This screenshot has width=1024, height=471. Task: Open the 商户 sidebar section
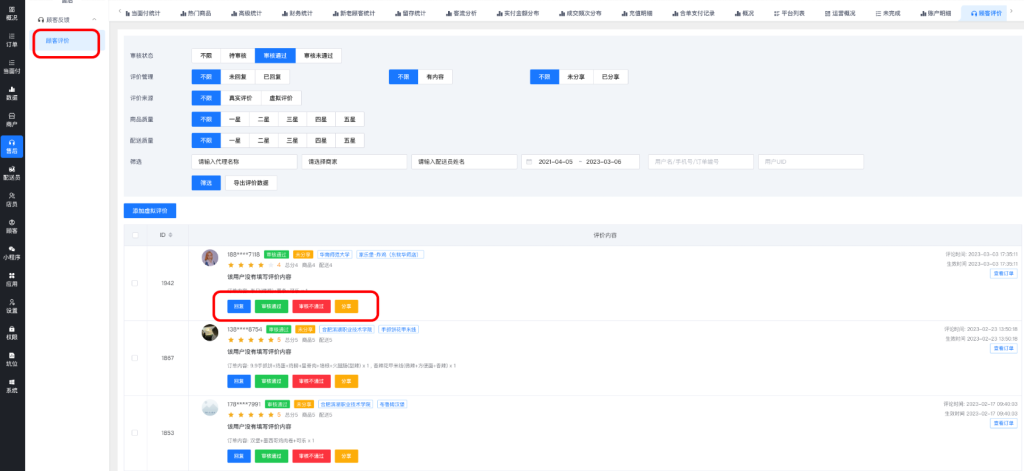click(12, 120)
